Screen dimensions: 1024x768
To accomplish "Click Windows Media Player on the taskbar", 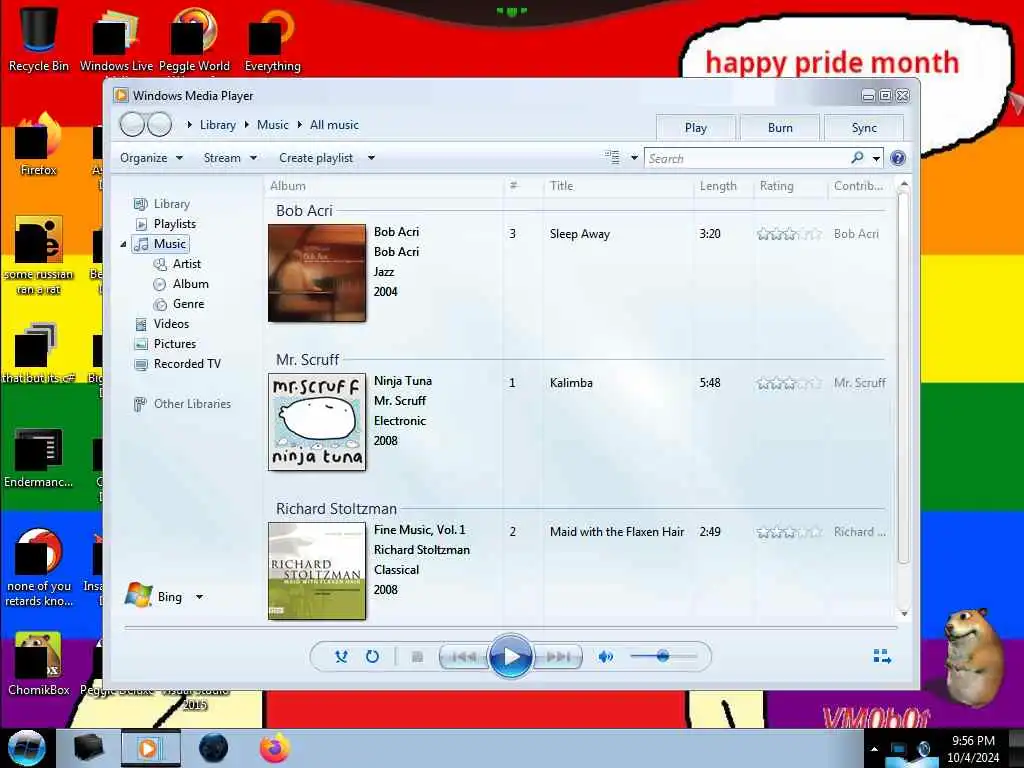I will (x=150, y=748).
